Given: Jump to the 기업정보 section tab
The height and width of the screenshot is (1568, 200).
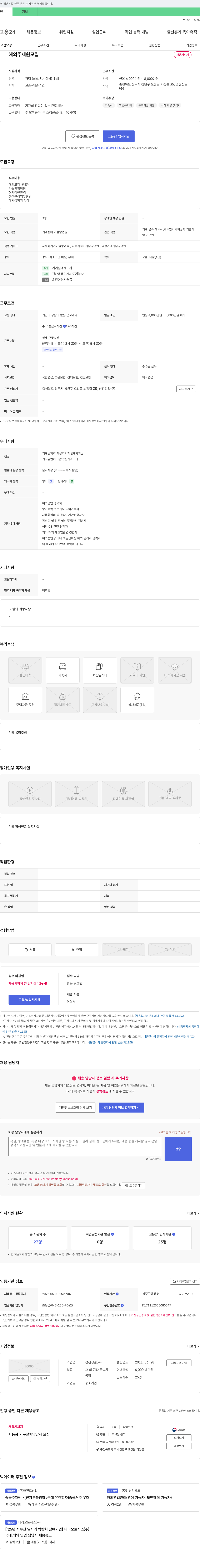Looking at the screenshot, I should (191, 45).
